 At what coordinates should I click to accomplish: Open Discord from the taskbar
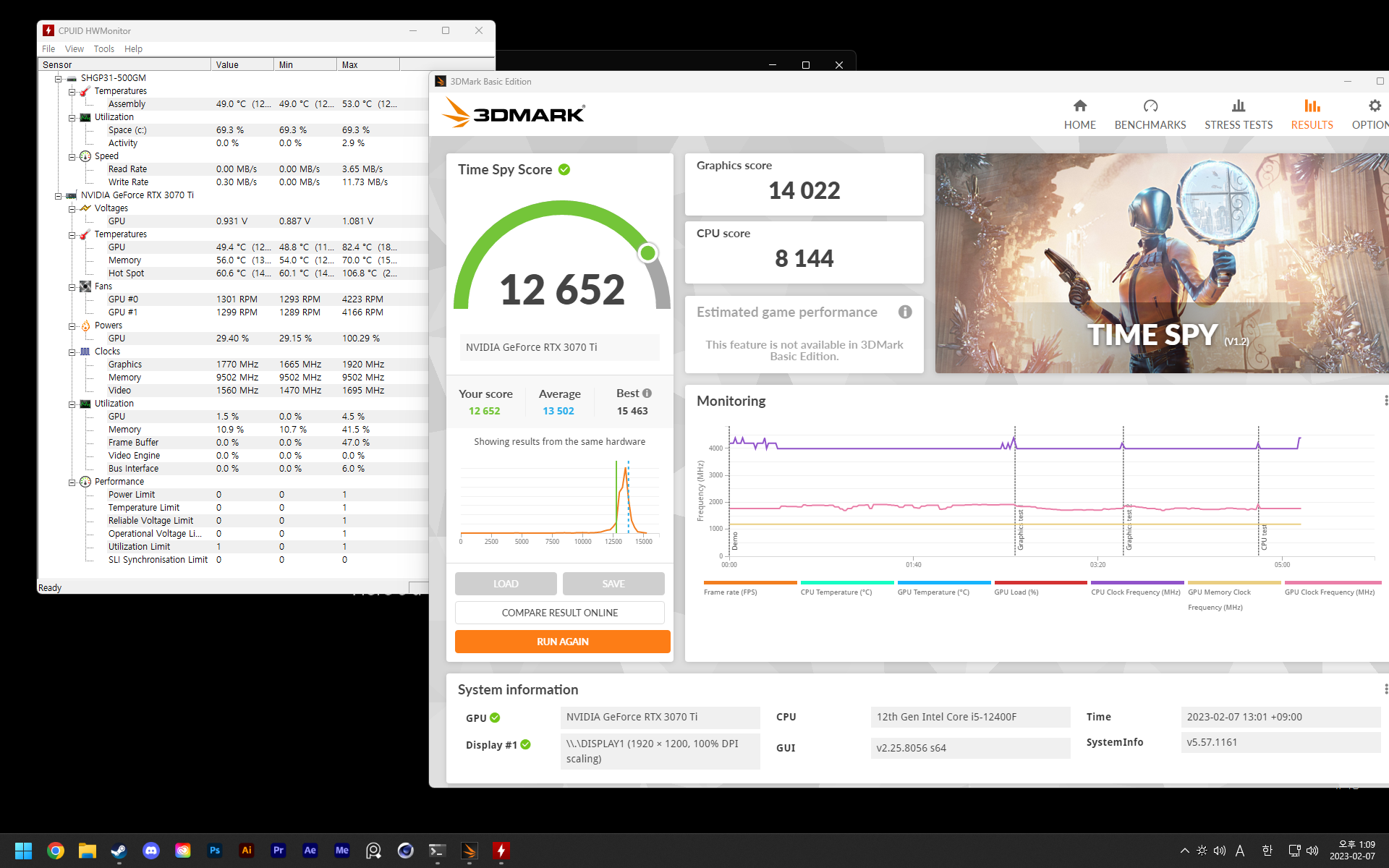pos(151,851)
